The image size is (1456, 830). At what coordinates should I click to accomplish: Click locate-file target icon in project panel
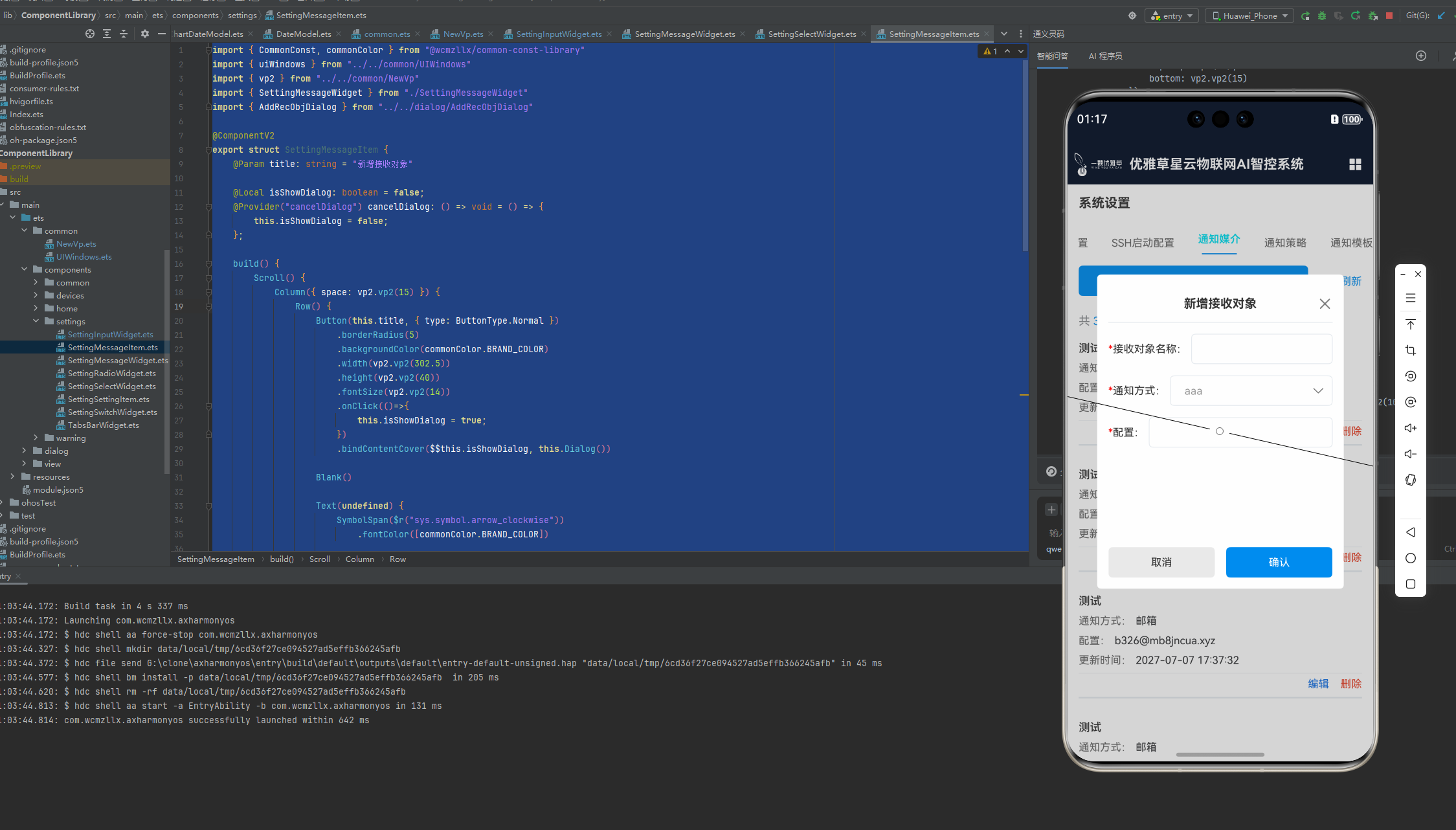click(x=90, y=34)
